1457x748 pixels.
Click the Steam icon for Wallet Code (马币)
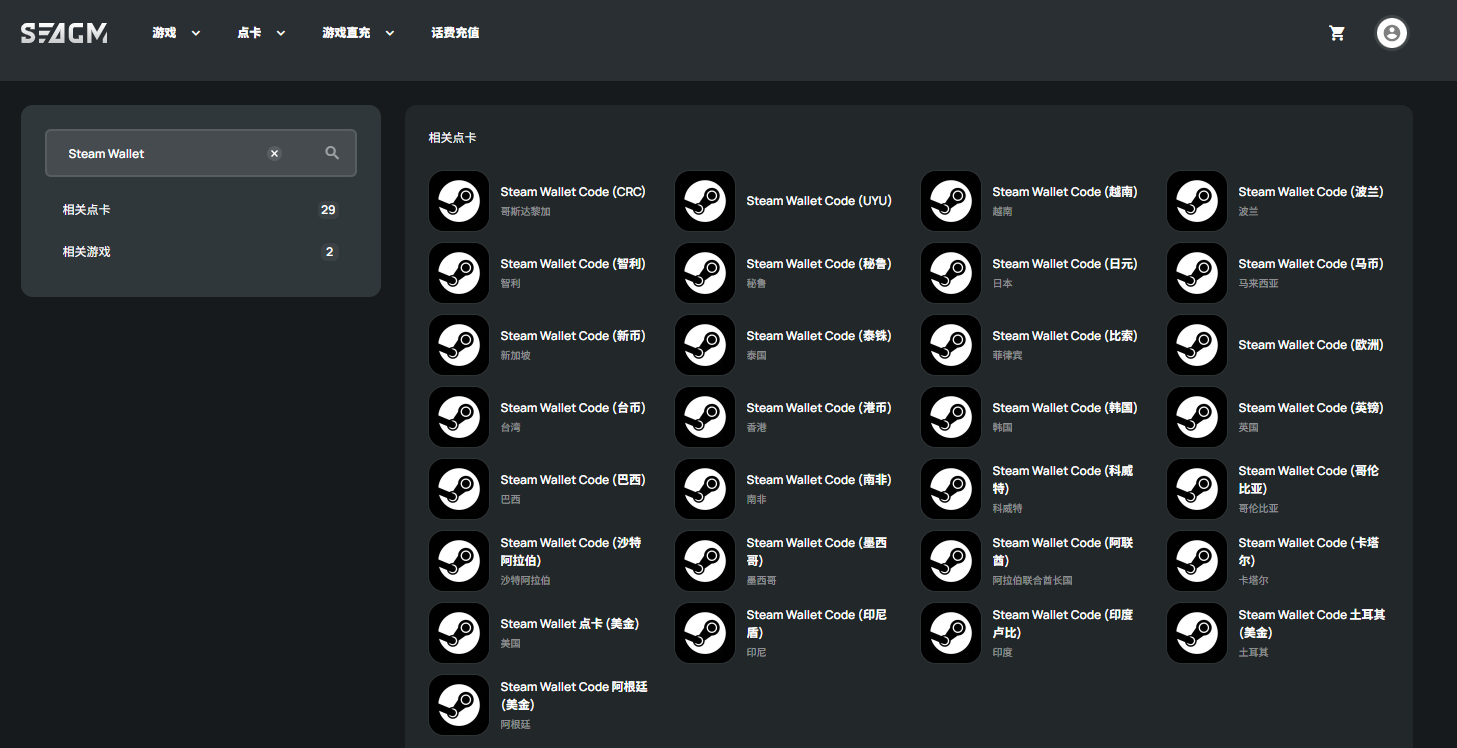[x=1197, y=273]
